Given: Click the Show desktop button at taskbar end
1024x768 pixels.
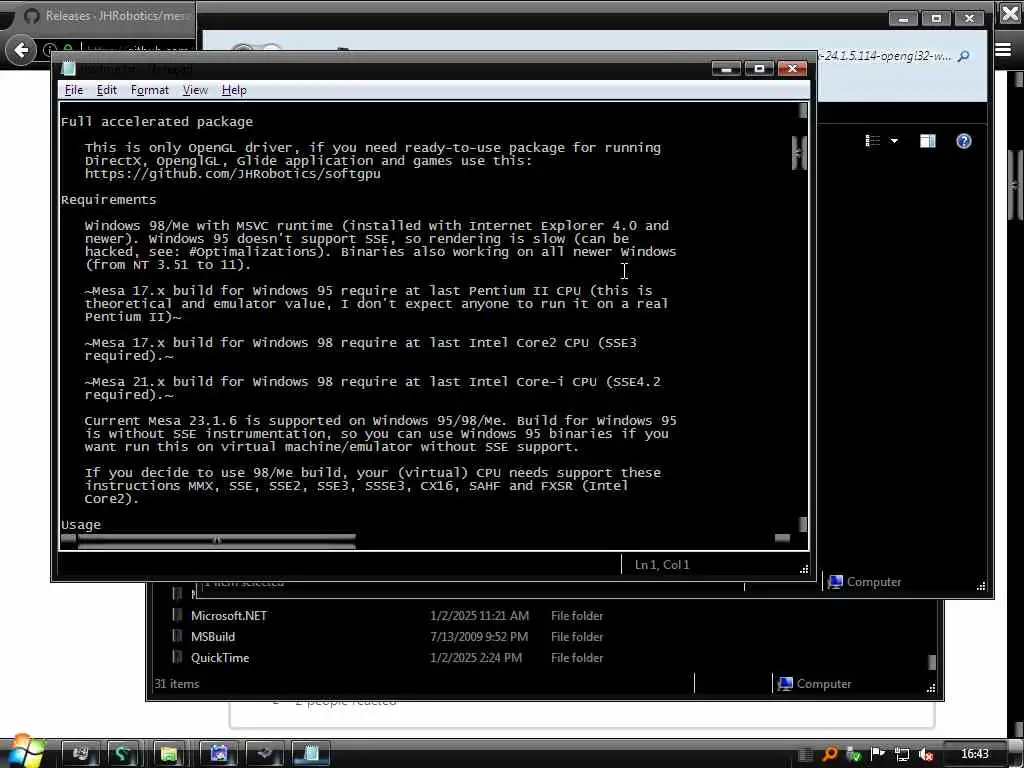Looking at the screenshot, I should [x=1016, y=754].
